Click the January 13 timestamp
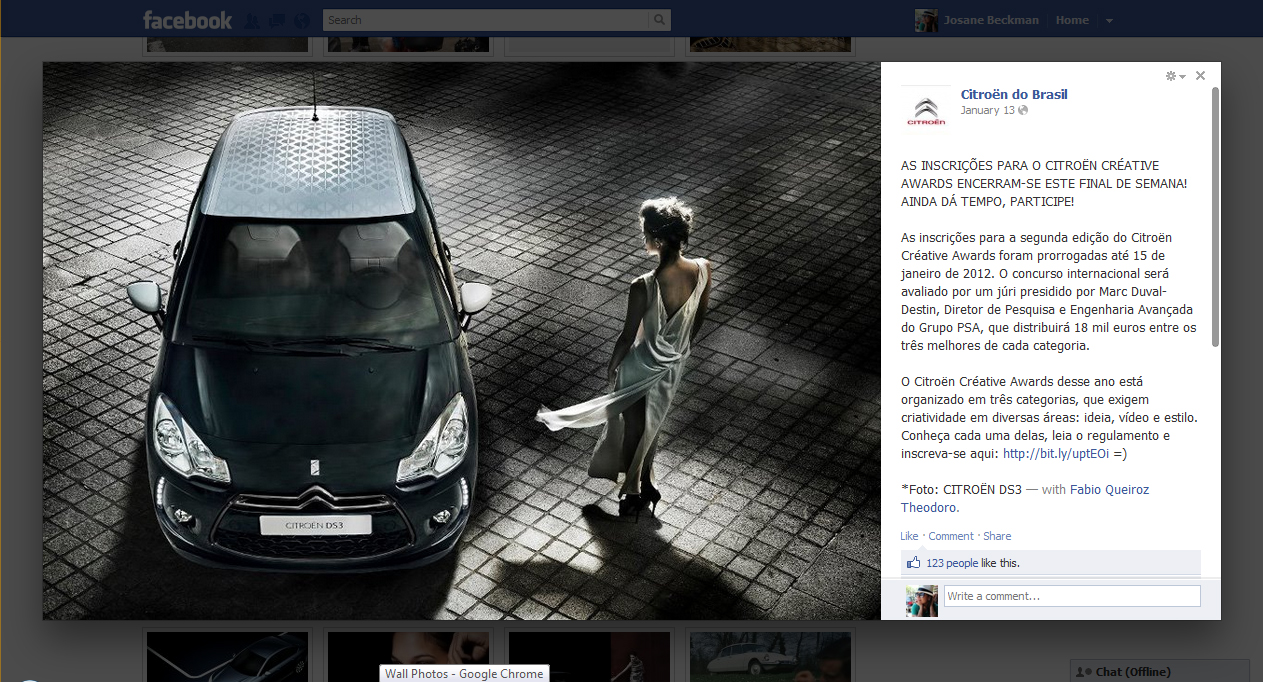 (x=987, y=110)
